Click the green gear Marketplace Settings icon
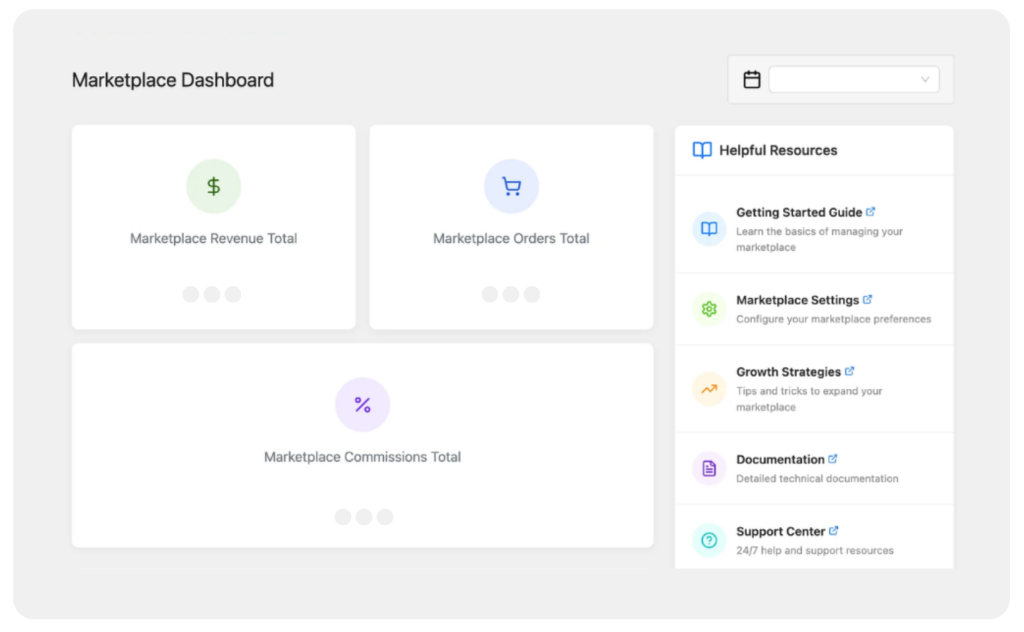Image resolution: width=1024 pixels, height=632 pixels. pos(709,309)
